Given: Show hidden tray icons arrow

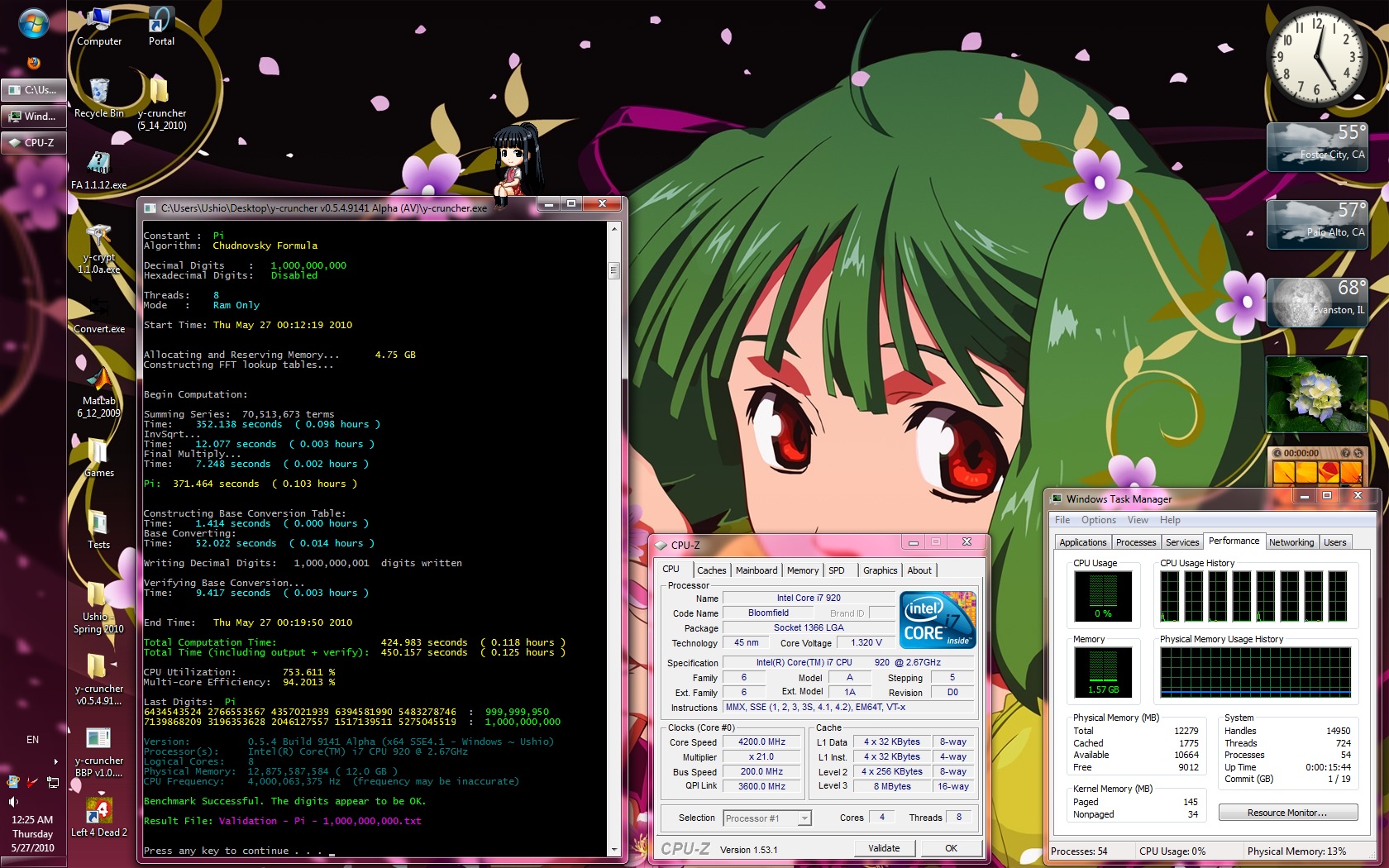Looking at the screenshot, I should [x=56, y=761].
